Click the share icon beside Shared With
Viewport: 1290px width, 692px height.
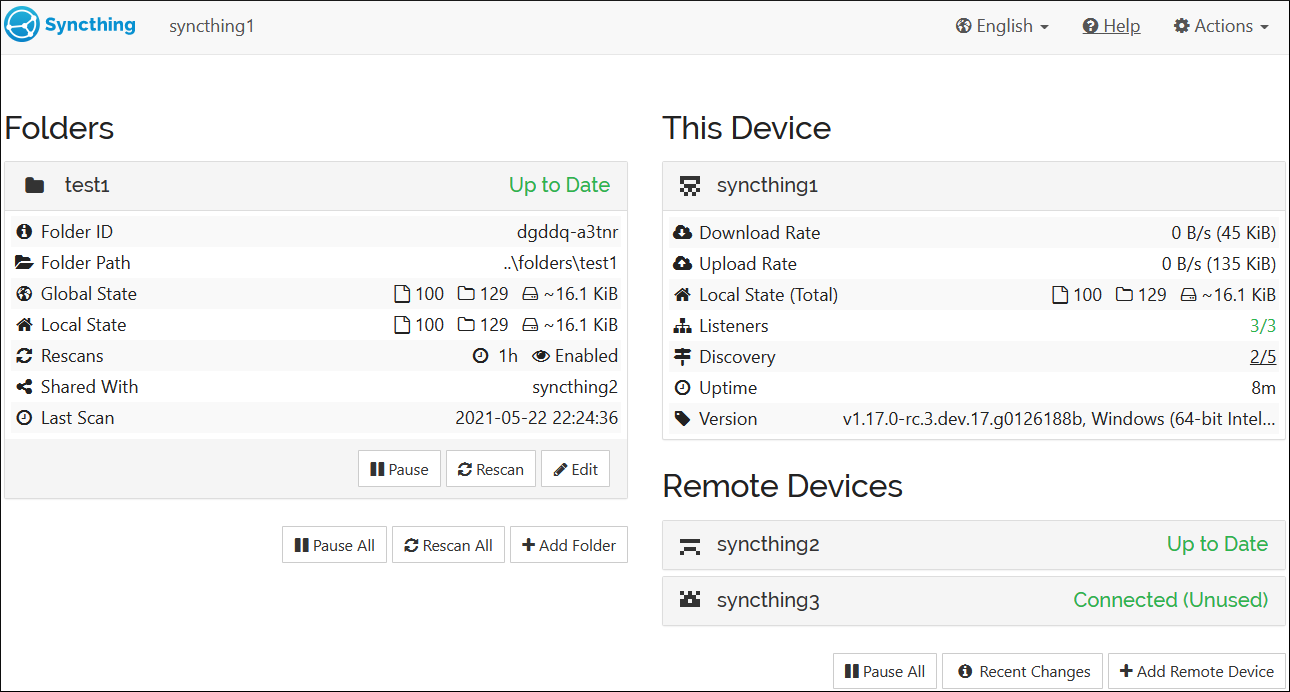pos(25,386)
